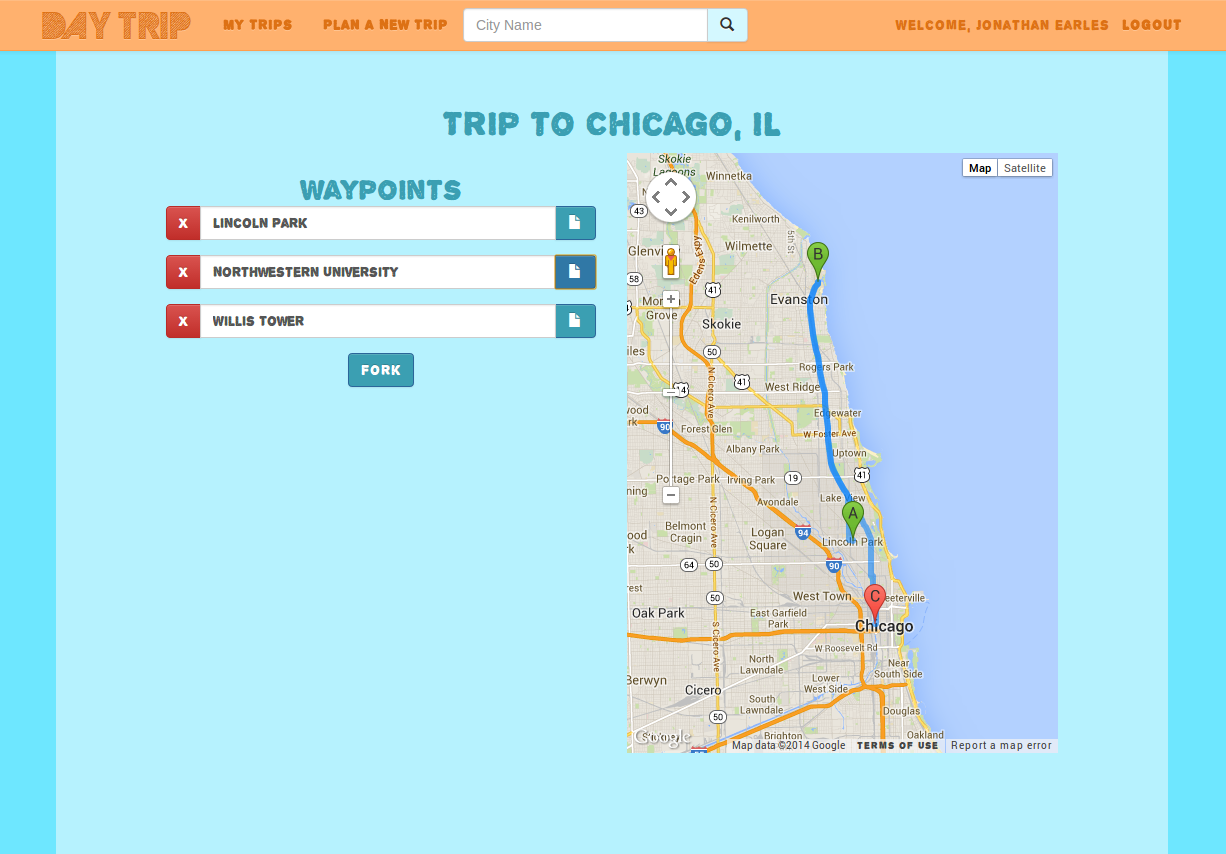
Task: Click the Northwestern University waypoint text
Action: click(305, 272)
